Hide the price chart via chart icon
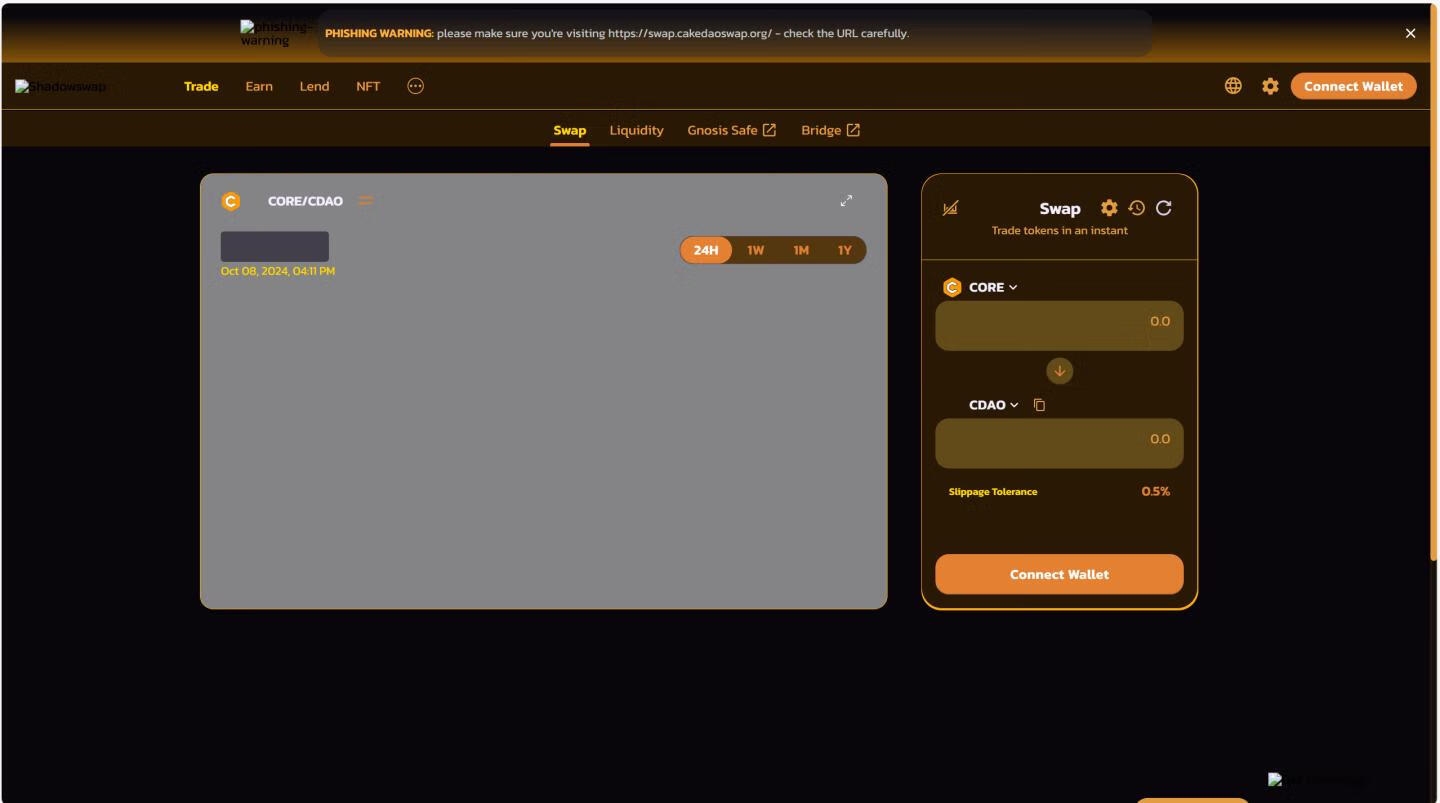 [x=950, y=208]
